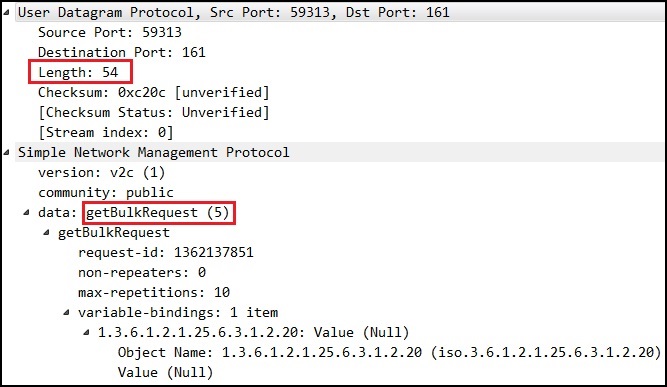Select the Destination Port 161 row

(122, 52)
